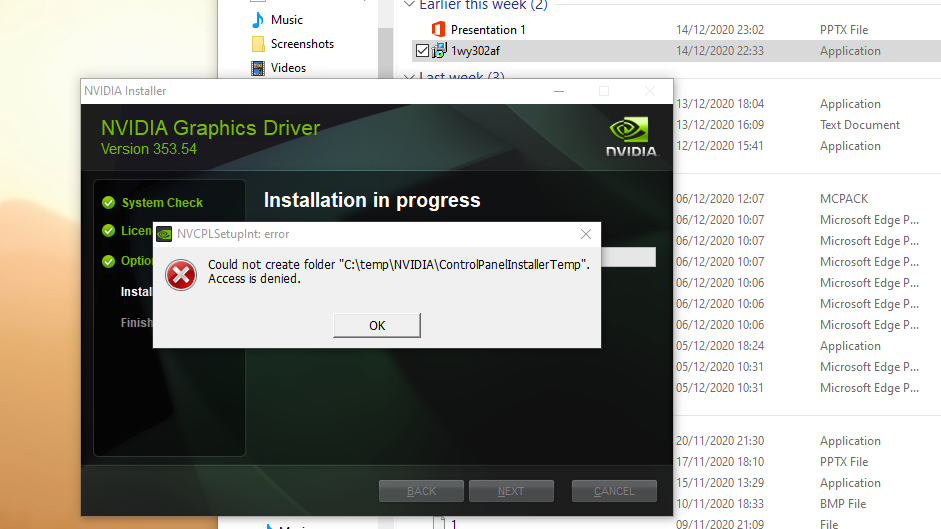
Task: Click the PowerPoint icon of Presentation 1
Action: tap(439, 29)
